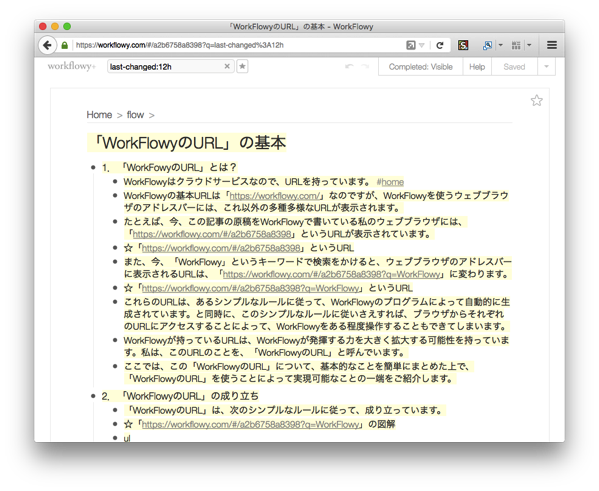Screen dimensions: 599x491
Task: Clear the search with the X icon
Action: [x=227, y=66]
